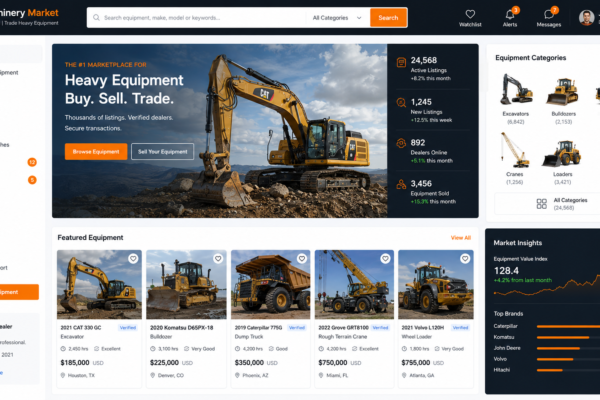Favorite the 2022 Grove GRT8100 listing
This screenshot has height=400, width=600.
coord(385,259)
